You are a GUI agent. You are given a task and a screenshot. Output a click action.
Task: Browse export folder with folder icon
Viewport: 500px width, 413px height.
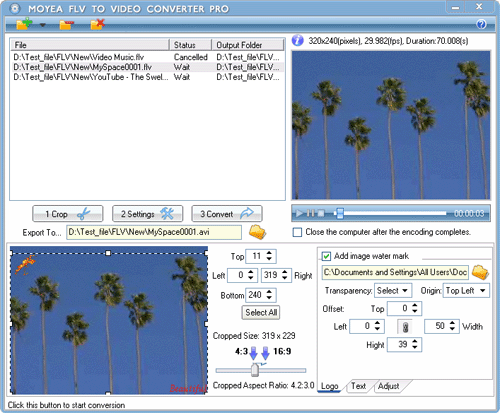pyautogui.click(x=257, y=232)
